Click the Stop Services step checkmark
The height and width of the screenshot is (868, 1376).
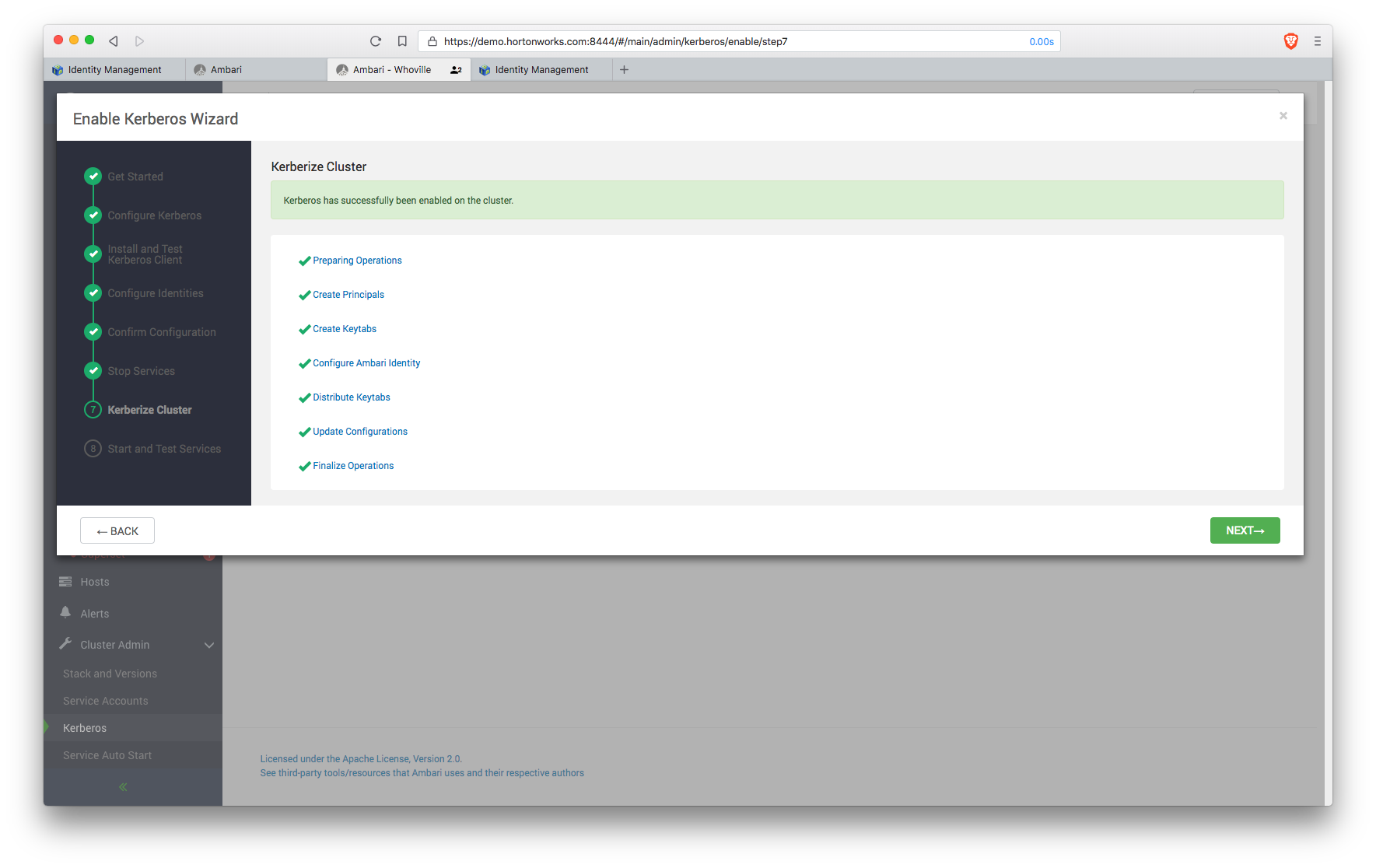tap(93, 371)
